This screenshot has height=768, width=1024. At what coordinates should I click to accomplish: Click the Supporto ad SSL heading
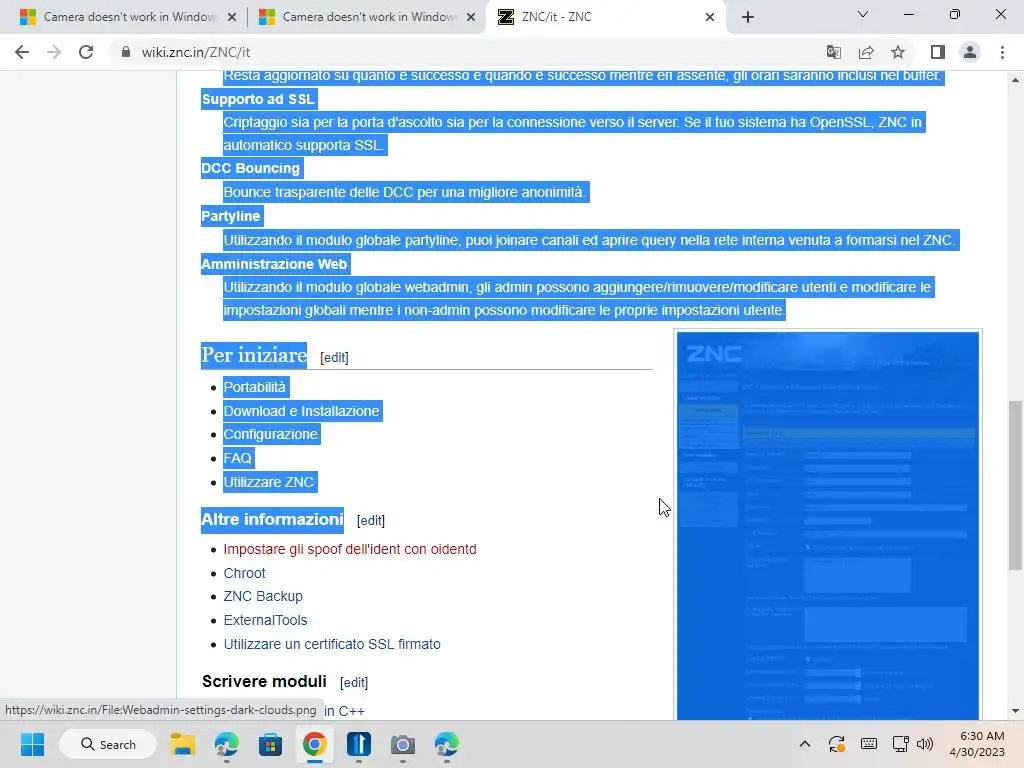click(258, 99)
